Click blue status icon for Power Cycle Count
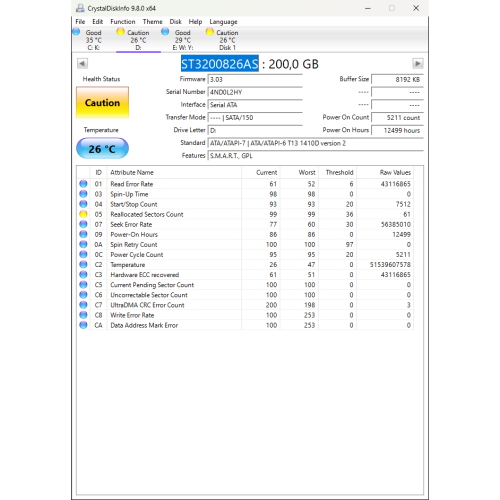 83,254
